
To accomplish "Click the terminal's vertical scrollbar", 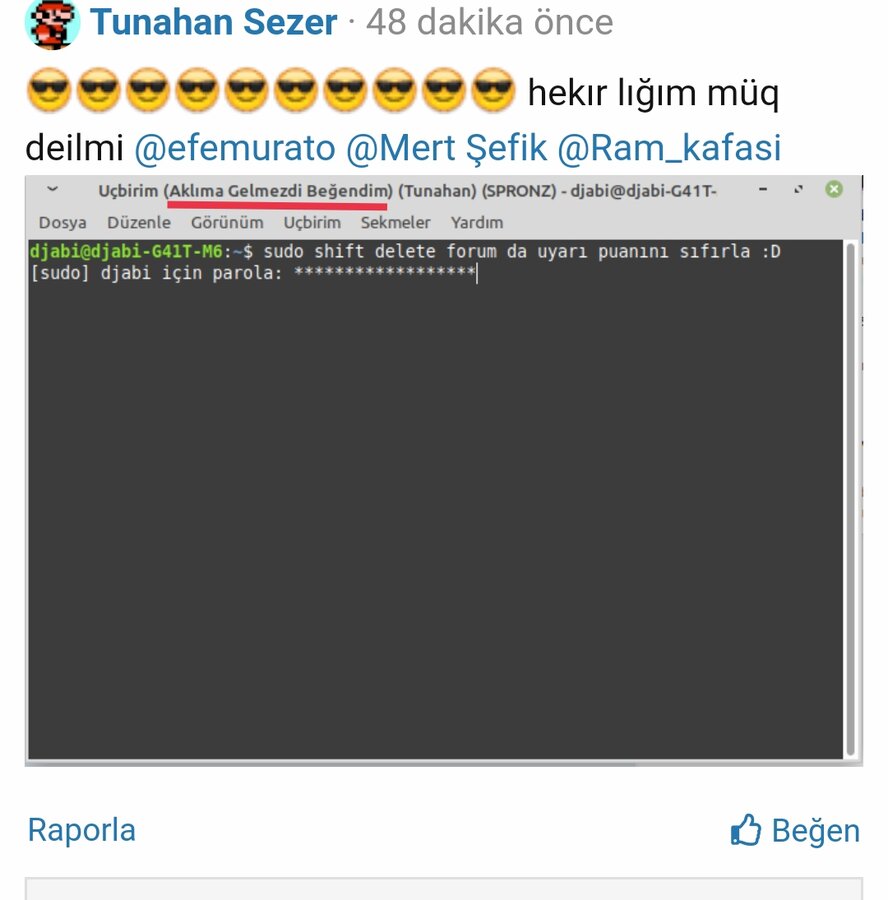I will click(x=851, y=499).
